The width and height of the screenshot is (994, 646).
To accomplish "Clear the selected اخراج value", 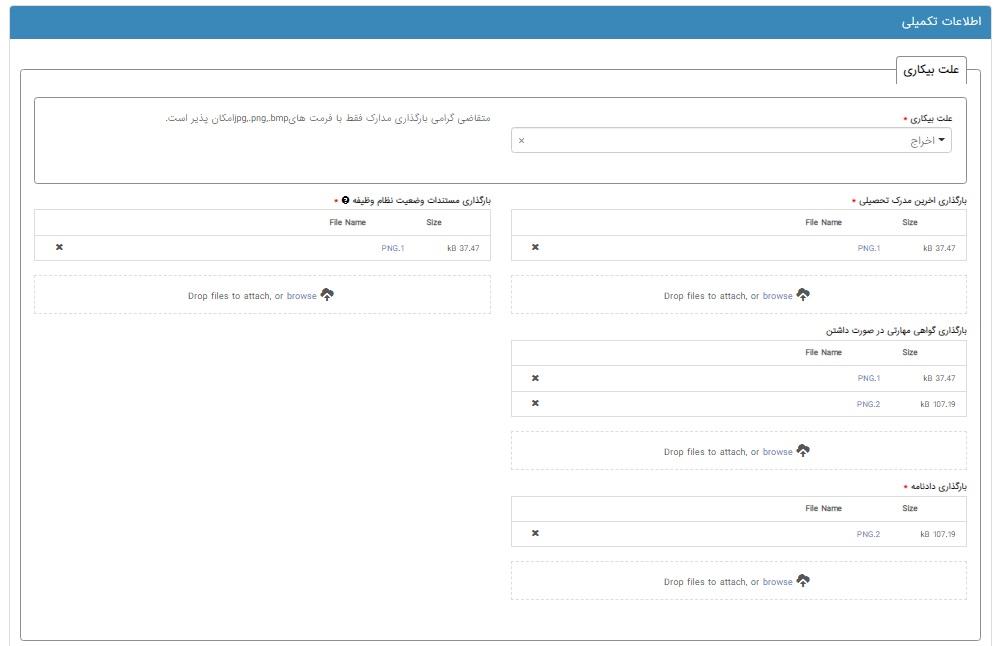I will [521, 141].
